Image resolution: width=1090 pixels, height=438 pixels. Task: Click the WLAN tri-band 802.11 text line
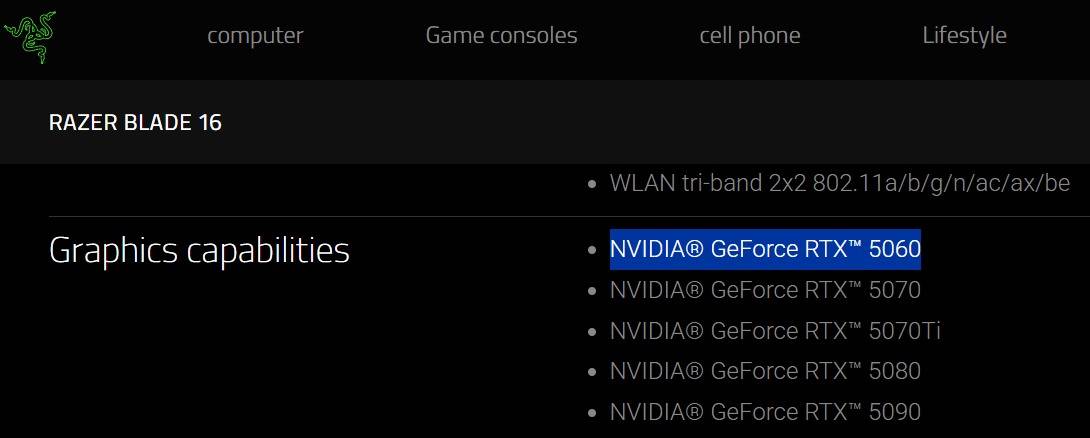point(840,184)
